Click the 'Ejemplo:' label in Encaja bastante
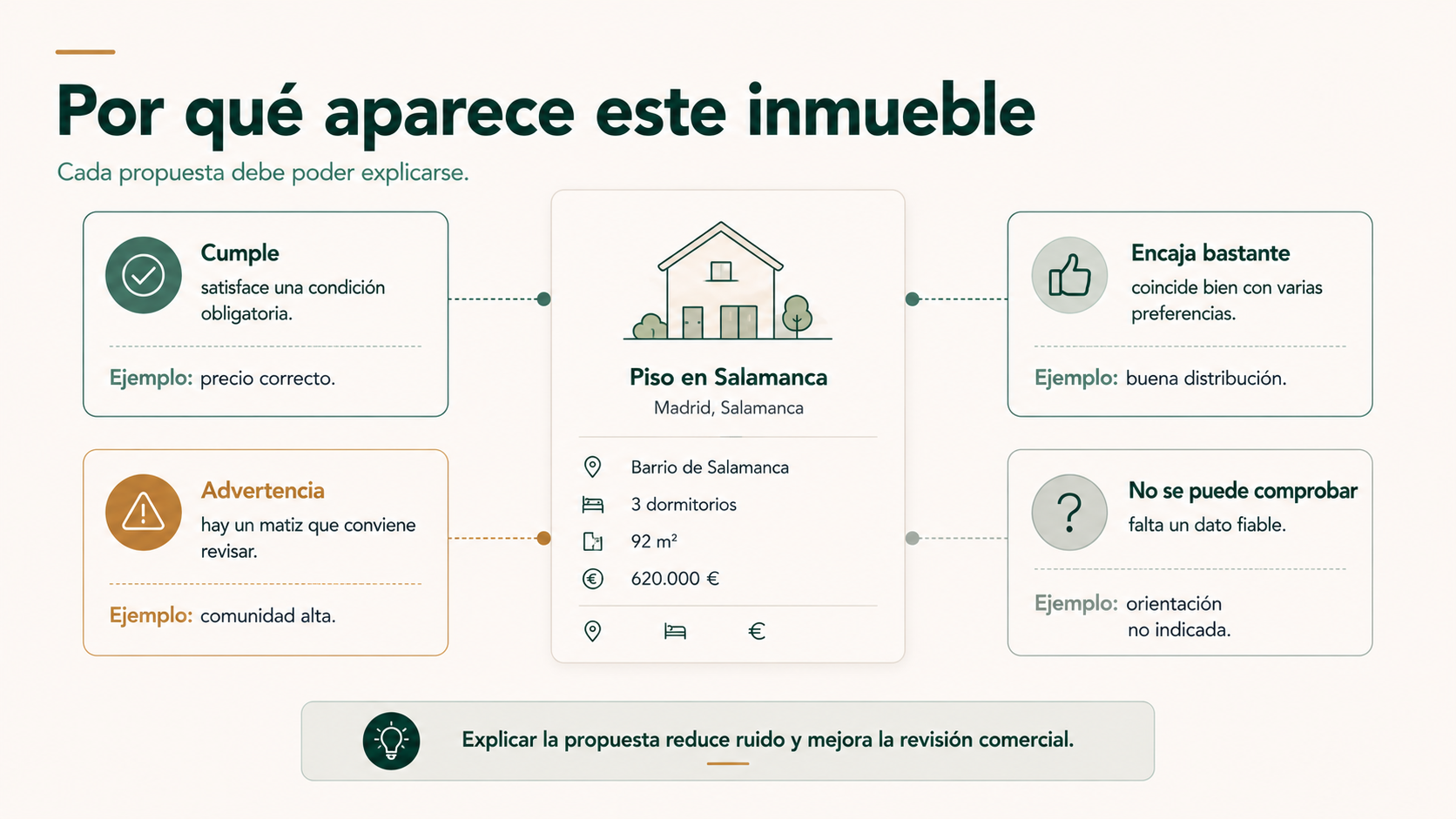This screenshot has height=819, width=1456. pos(1076,379)
